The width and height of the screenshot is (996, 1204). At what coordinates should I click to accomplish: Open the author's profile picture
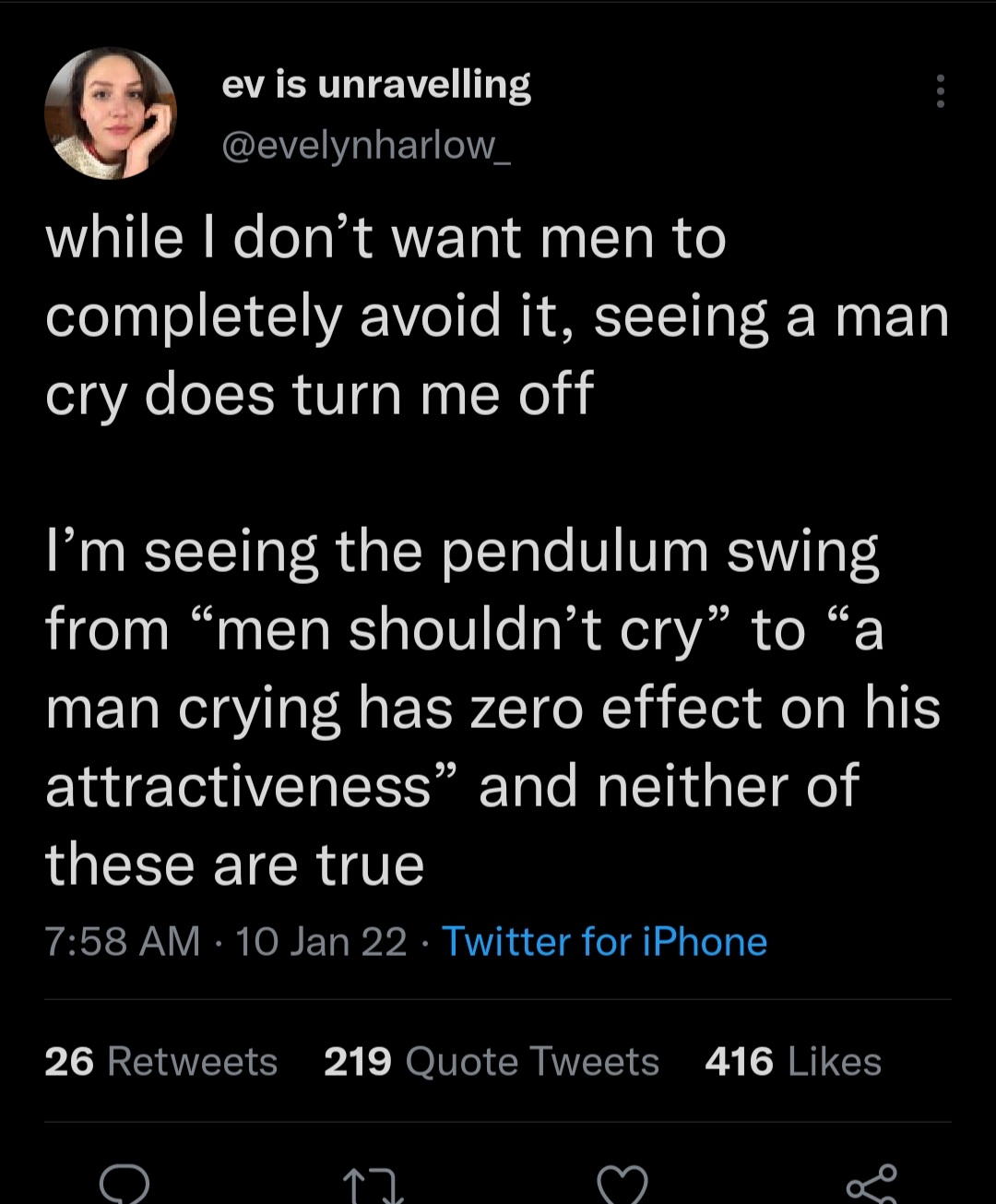click(x=111, y=114)
